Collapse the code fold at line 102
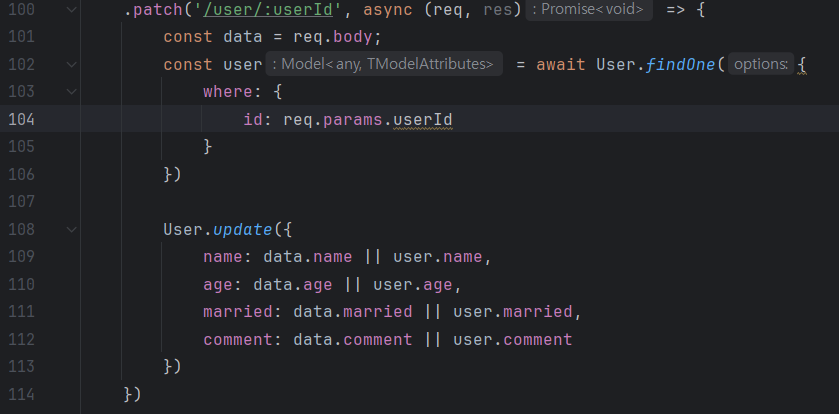The image size is (839, 414). 72,65
